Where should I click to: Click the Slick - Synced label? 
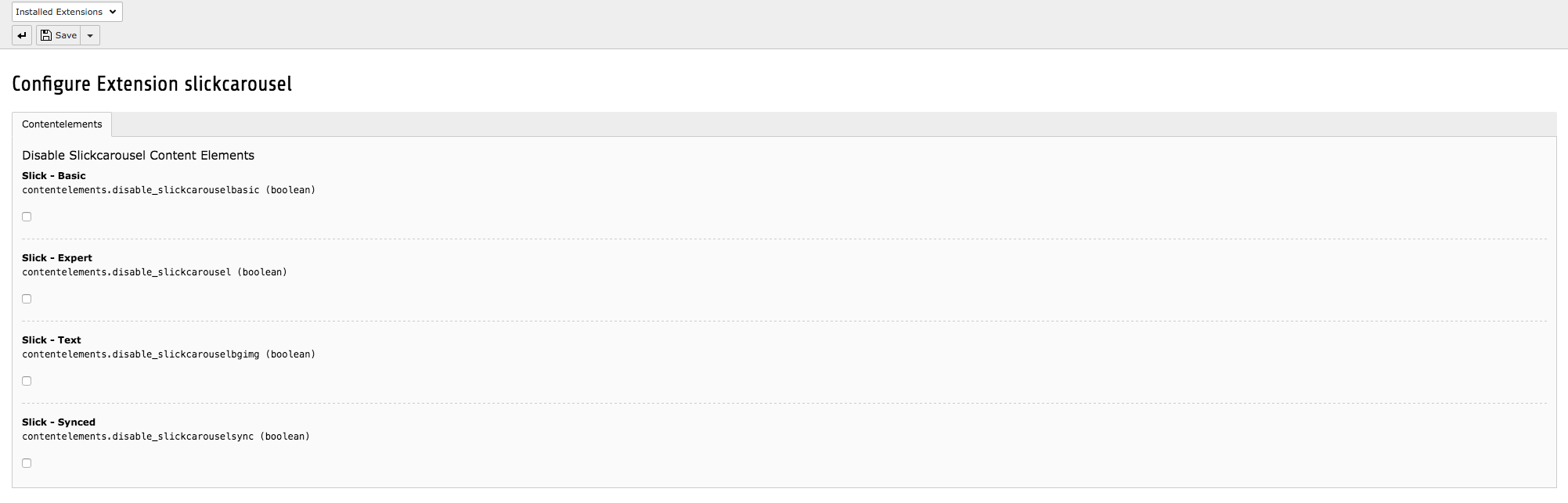coord(59,422)
